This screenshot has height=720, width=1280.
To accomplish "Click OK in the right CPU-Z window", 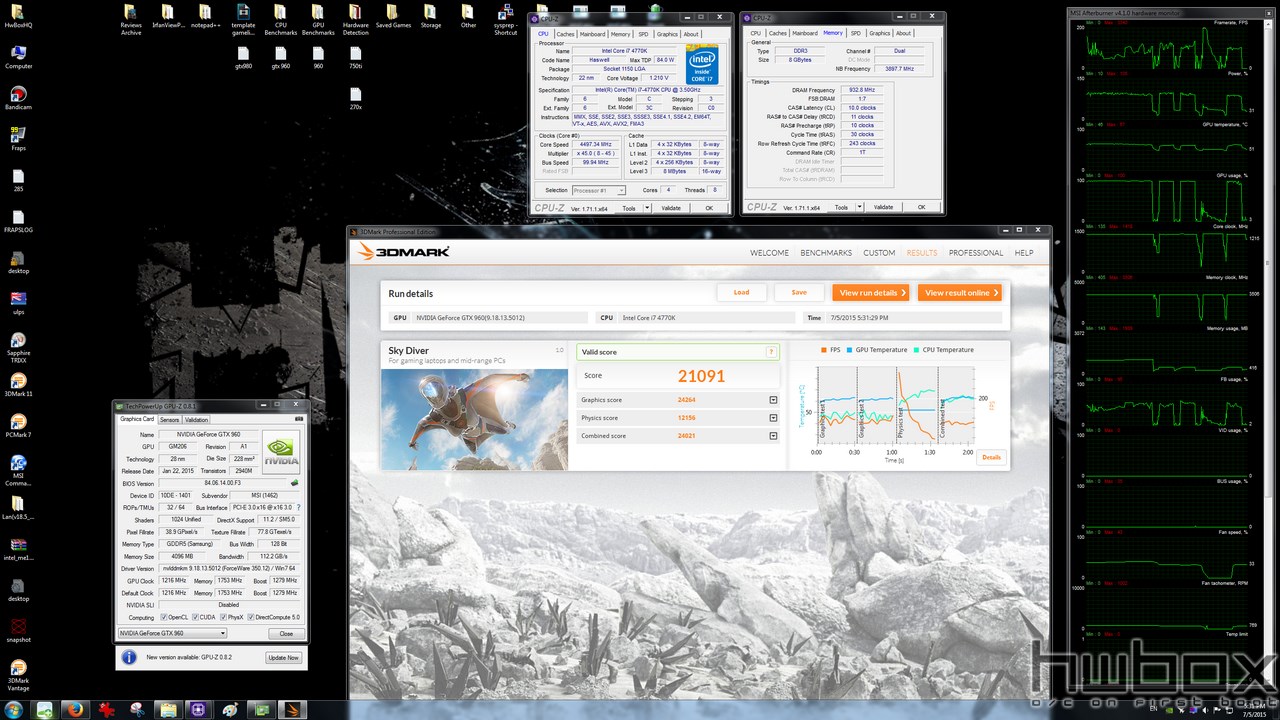I will click(x=922, y=208).
